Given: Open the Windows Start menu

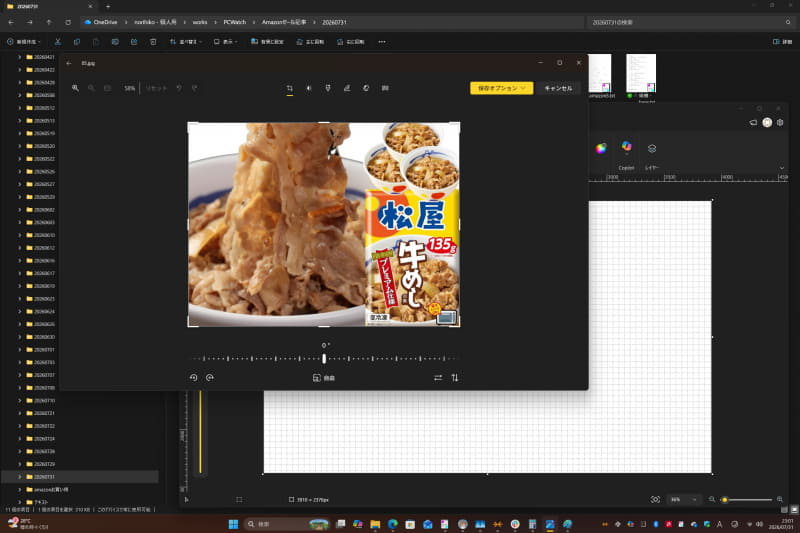Looking at the screenshot, I should point(233,524).
